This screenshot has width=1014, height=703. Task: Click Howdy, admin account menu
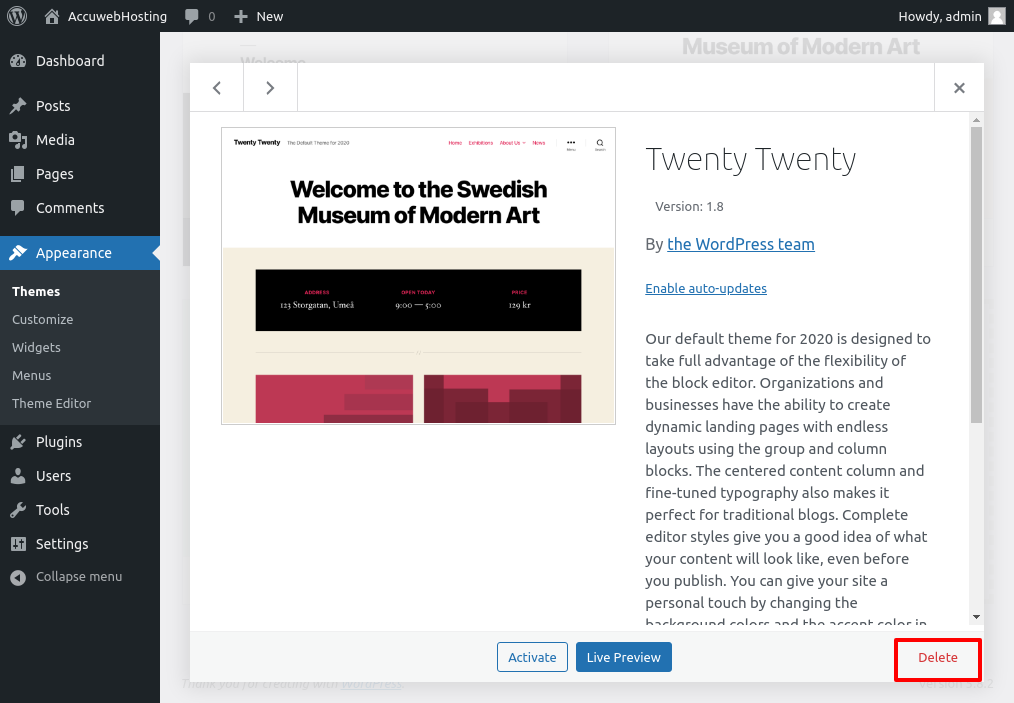tap(940, 16)
